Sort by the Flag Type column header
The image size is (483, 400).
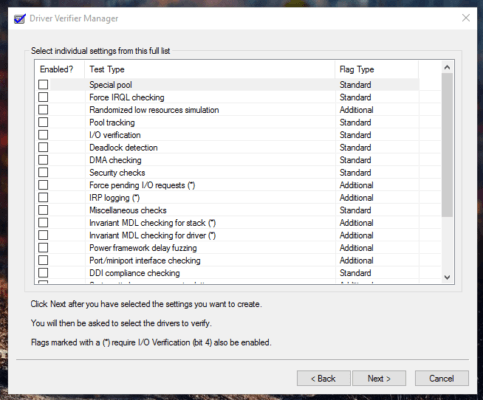tap(377, 69)
